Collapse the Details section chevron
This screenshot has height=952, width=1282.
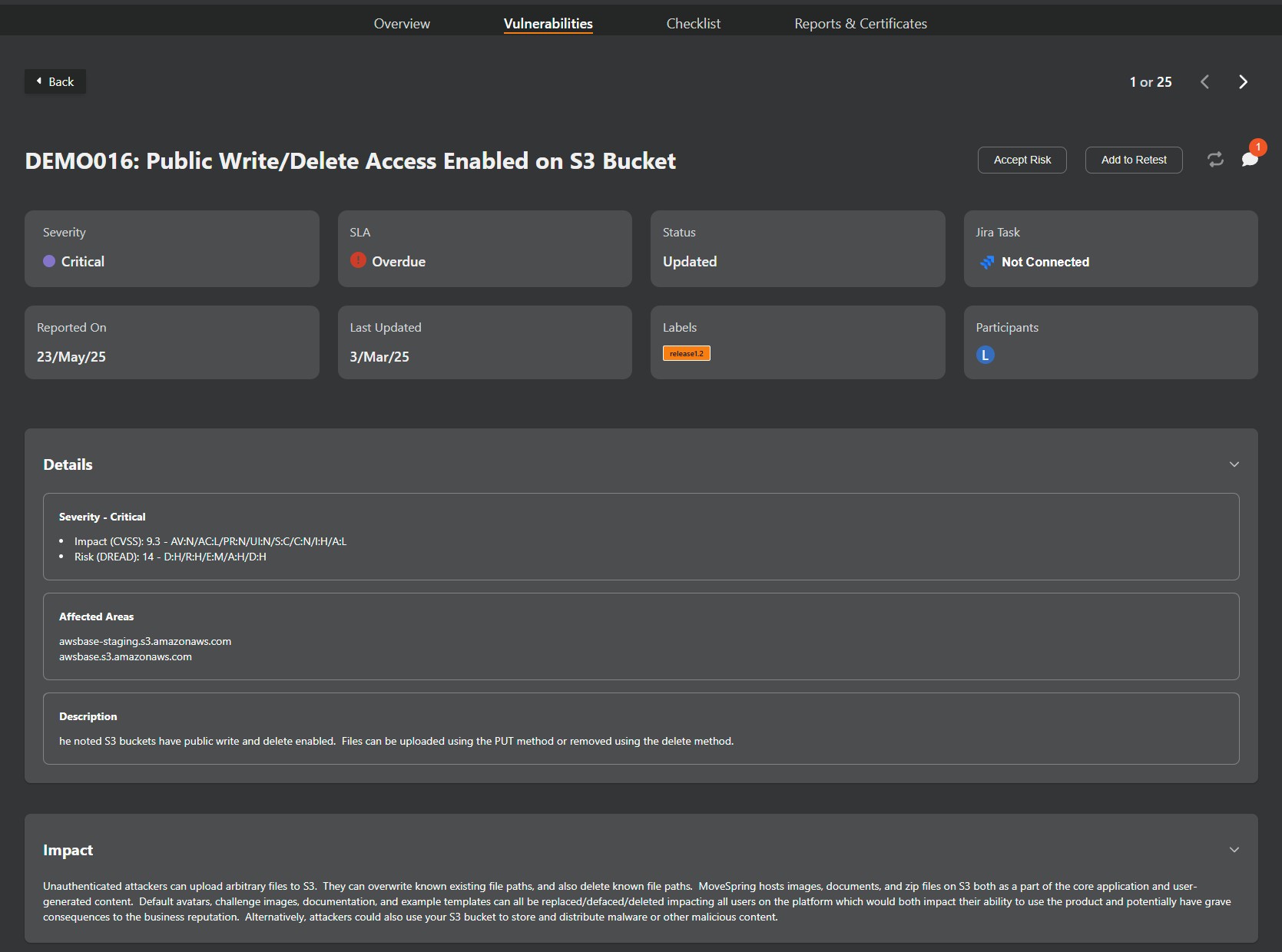pos(1234,464)
